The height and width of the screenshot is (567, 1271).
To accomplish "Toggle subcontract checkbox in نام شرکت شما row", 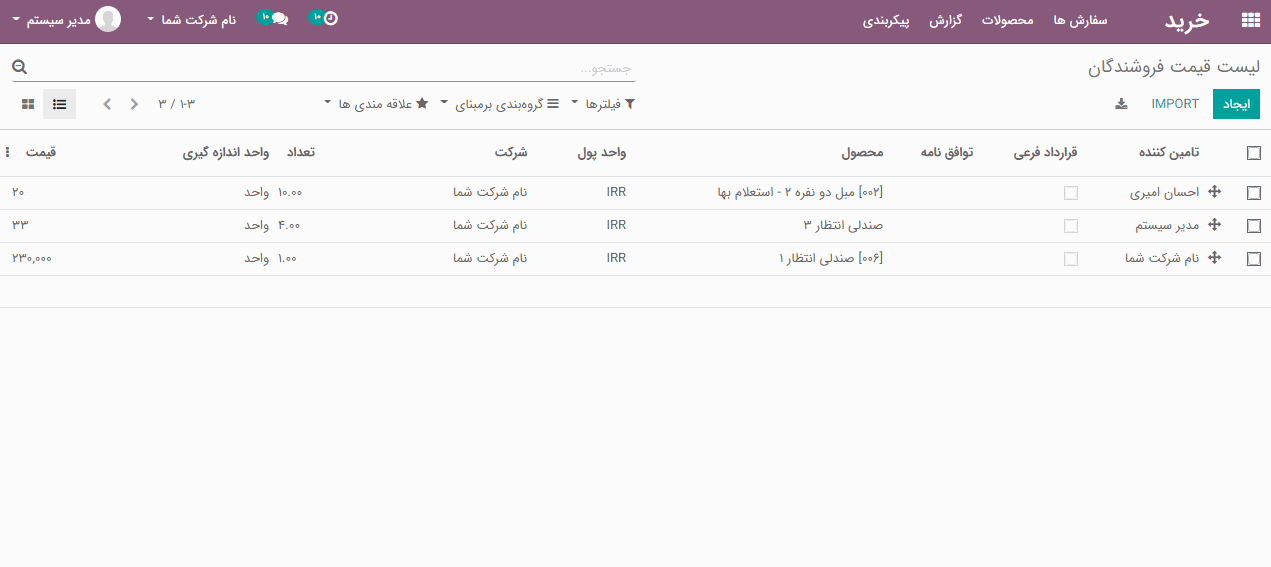I will (1071, 259).
